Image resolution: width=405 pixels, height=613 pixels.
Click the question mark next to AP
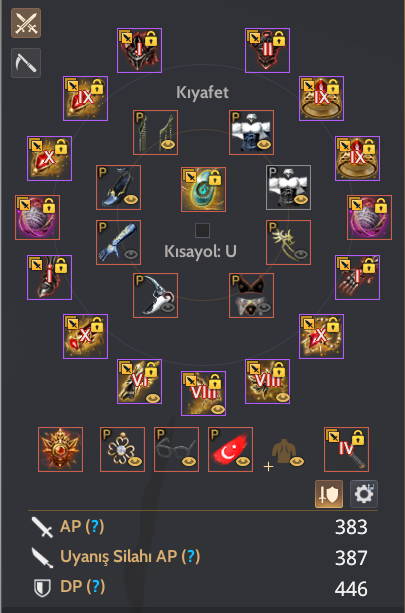click(x=95, y=527)
